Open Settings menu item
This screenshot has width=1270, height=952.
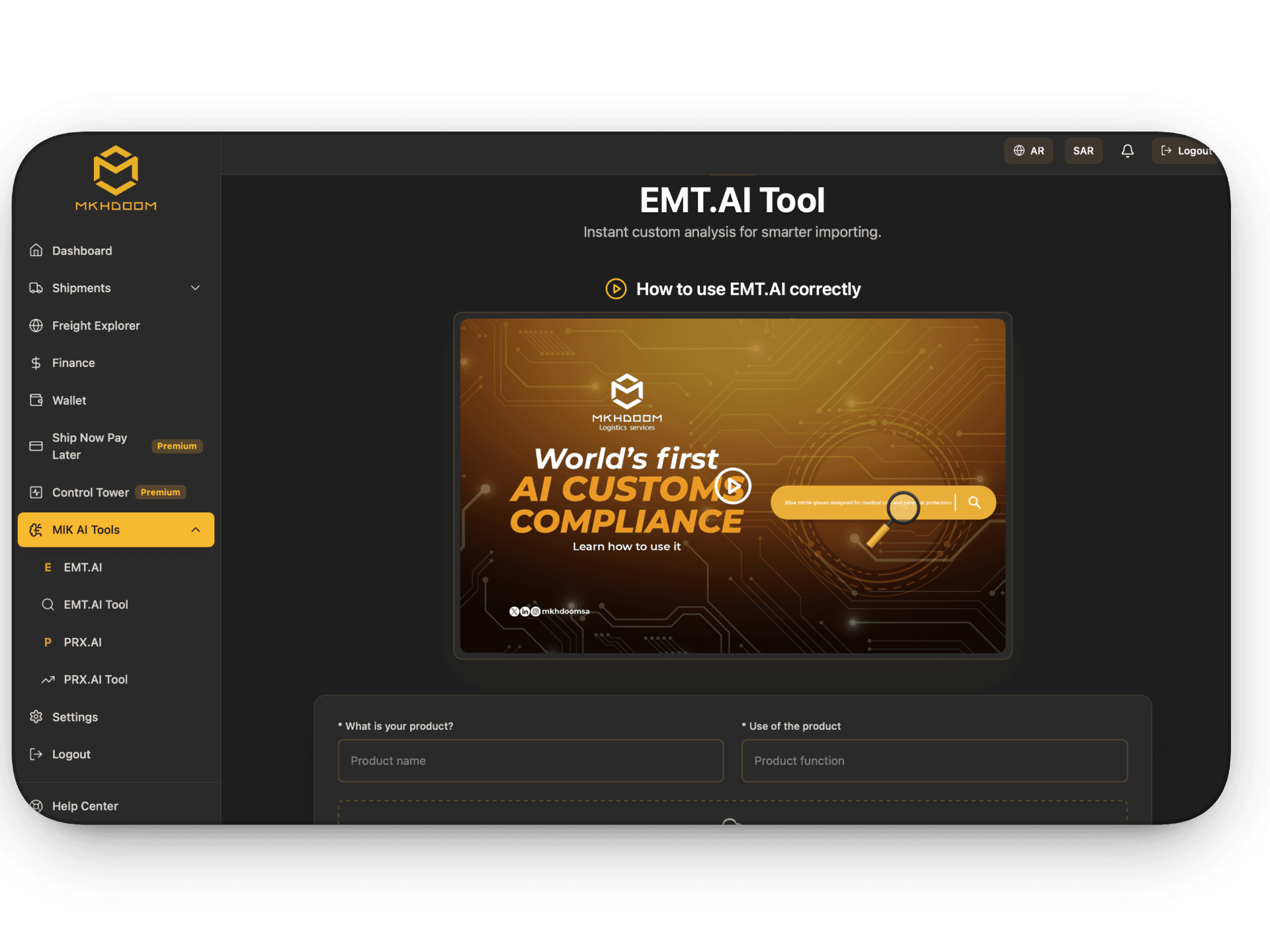tap(116, 717)
